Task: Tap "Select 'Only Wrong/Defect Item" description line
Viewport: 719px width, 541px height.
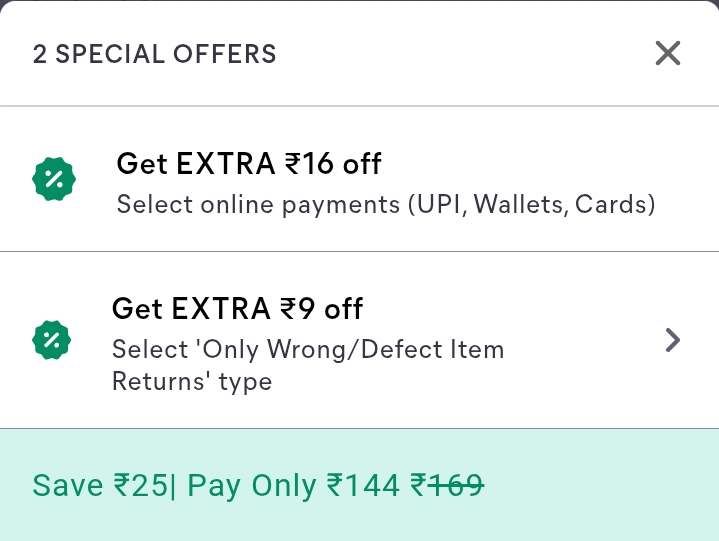Action: [x=308, y=350]
